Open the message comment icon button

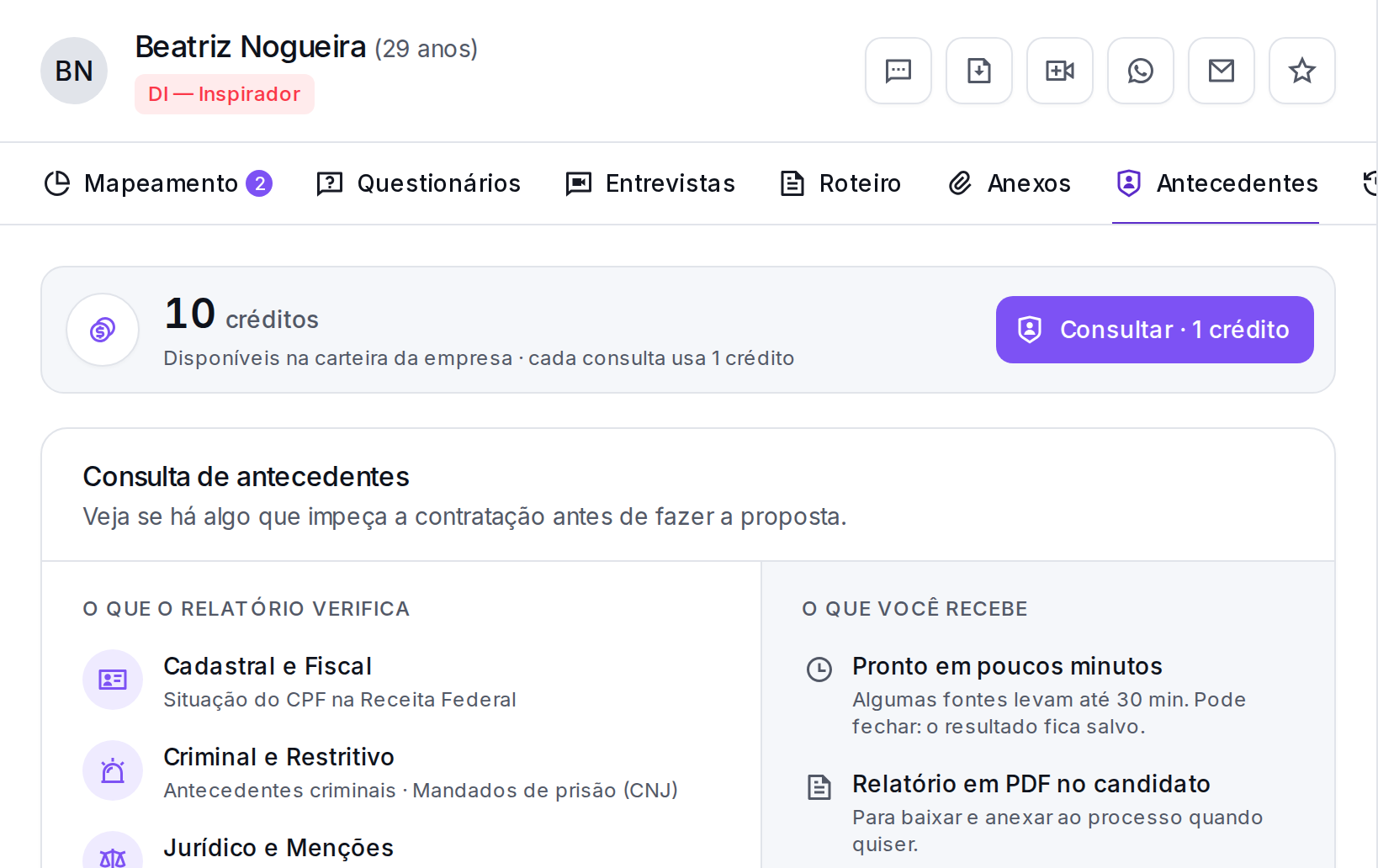coord(898,71)
